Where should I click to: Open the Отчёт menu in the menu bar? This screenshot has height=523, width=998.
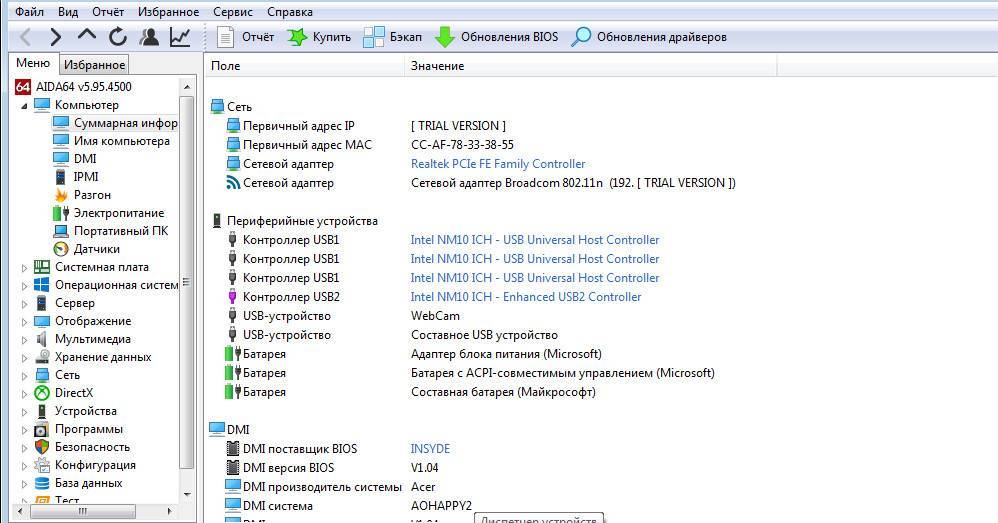click(x=108, y=11)
